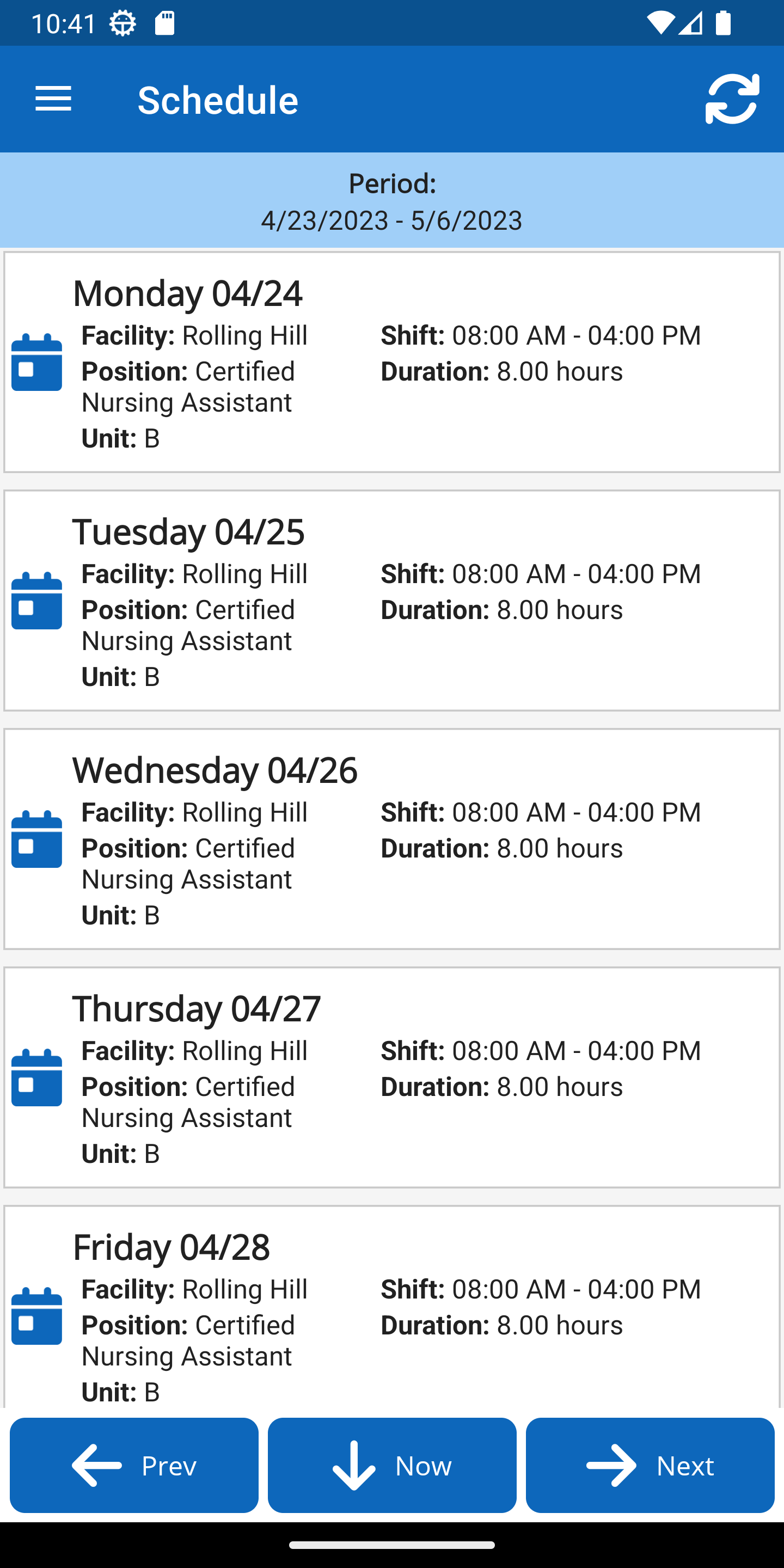The height and width of the screenshot is (1568, 784).
Task: Jump to current period with Now
Action: coord(392,1465)
